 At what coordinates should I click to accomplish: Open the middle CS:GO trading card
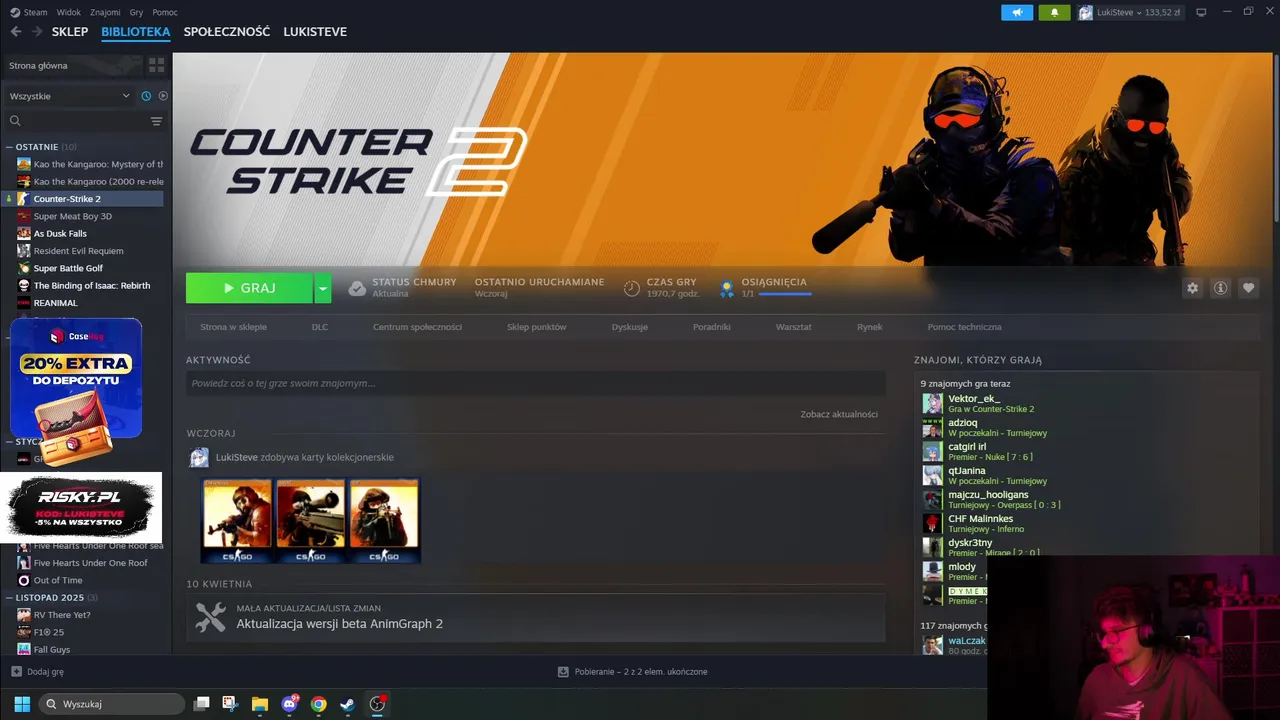coord(311,521)
